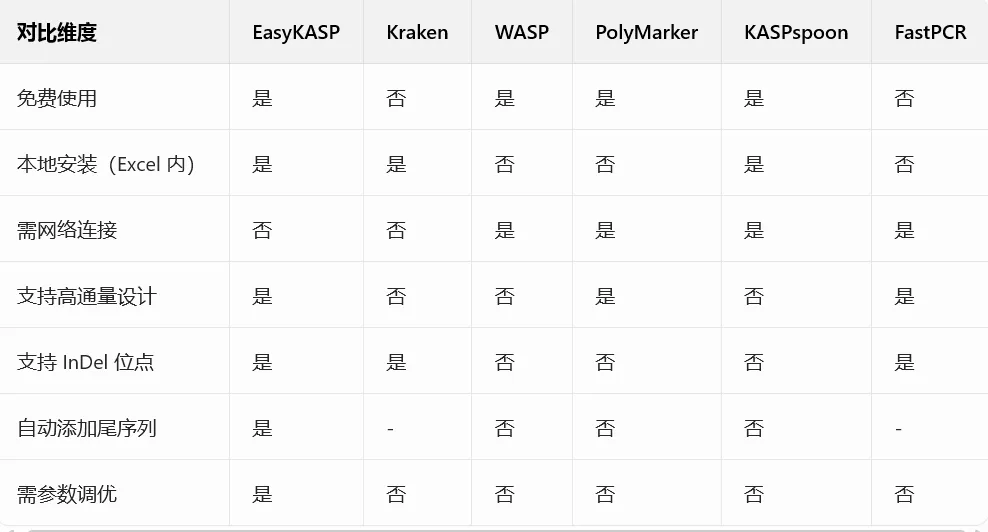
Task: Select the WASP column header
Action: click(522, 32)
